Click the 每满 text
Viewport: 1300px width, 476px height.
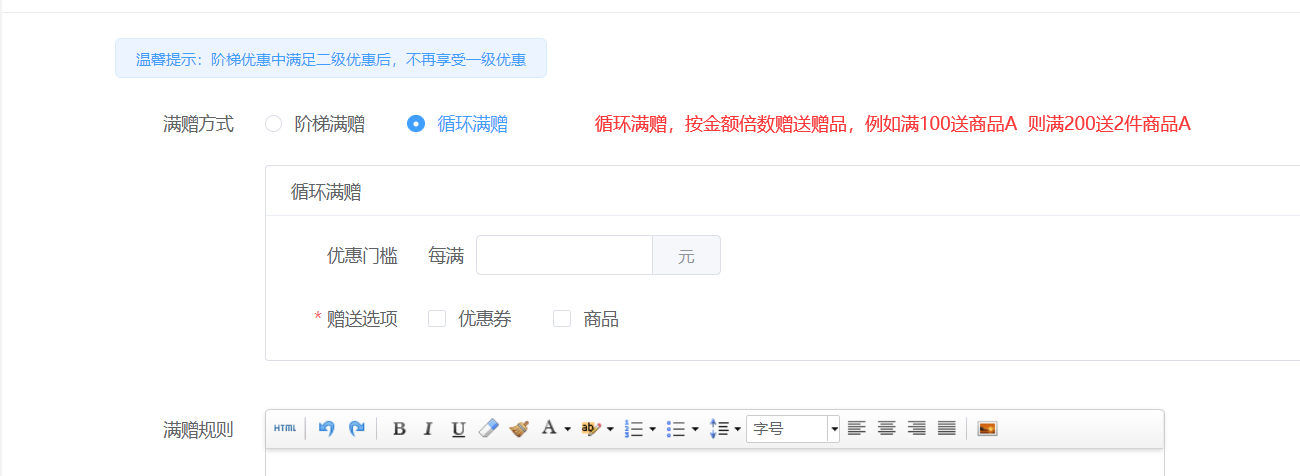point(446,255)
